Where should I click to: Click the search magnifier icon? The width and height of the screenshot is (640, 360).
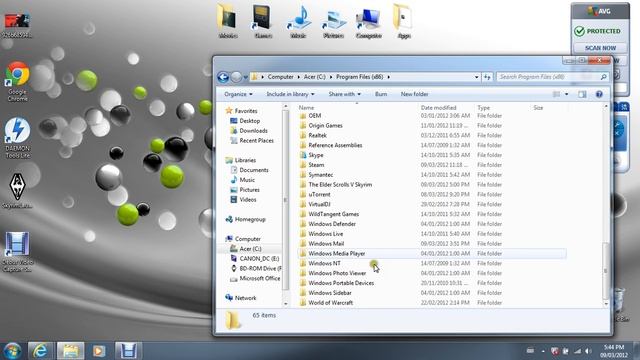pos(604,77)
